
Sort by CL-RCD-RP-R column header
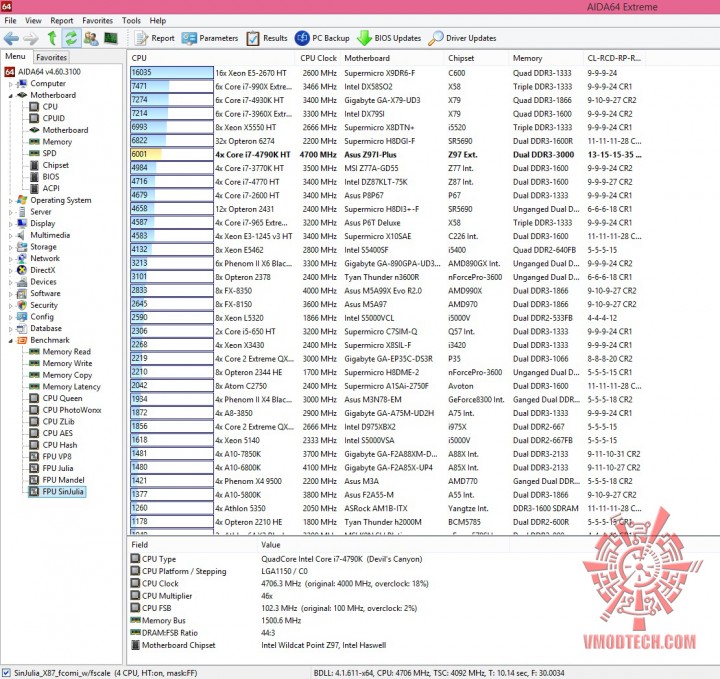(614, 58)
